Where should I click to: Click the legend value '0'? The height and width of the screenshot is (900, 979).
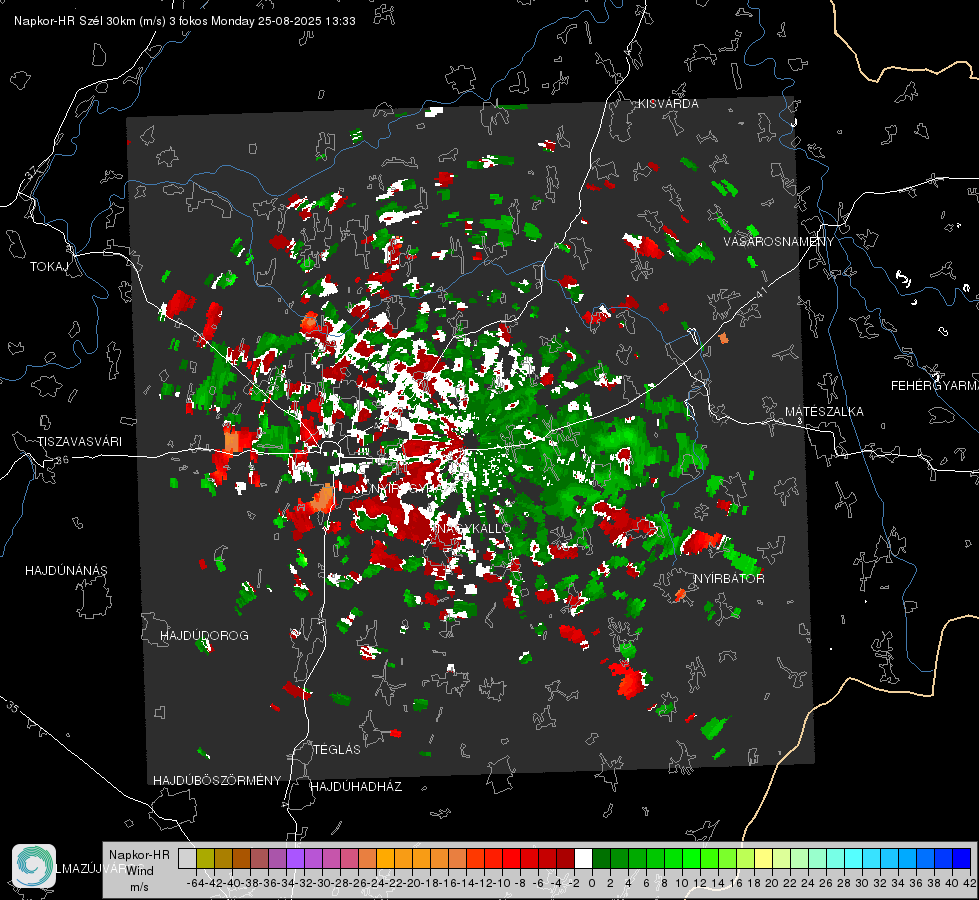click(x=592, y=883)
